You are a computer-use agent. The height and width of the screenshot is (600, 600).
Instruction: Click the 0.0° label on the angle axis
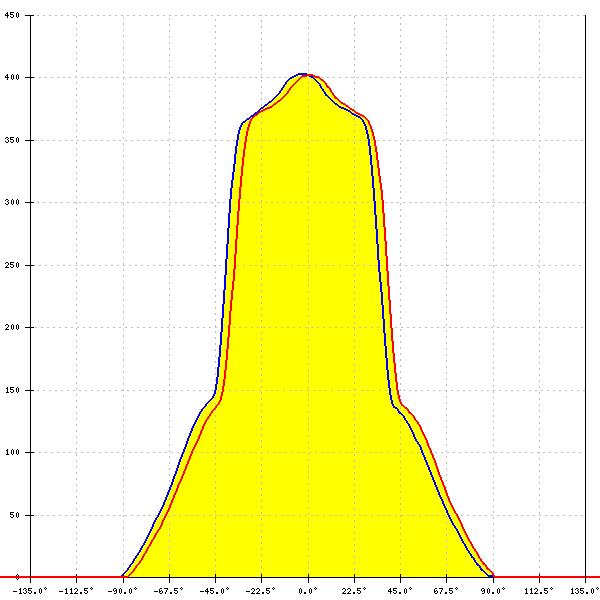pyautogui.click(x=308, y=591)
